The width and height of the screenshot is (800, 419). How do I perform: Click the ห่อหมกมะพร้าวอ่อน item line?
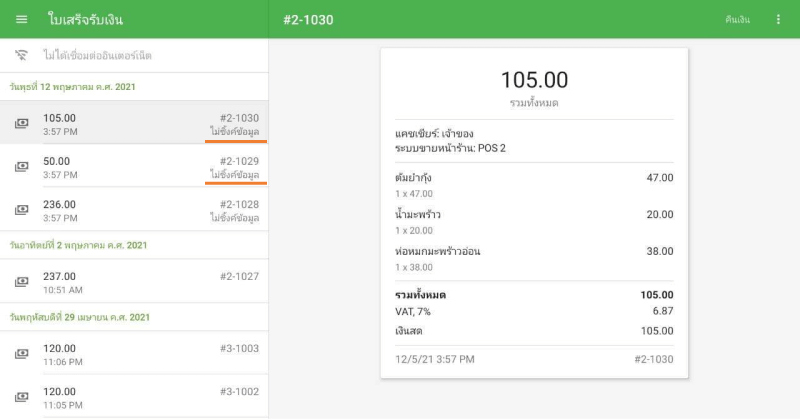pyautogui.click(x=534, y=259)
